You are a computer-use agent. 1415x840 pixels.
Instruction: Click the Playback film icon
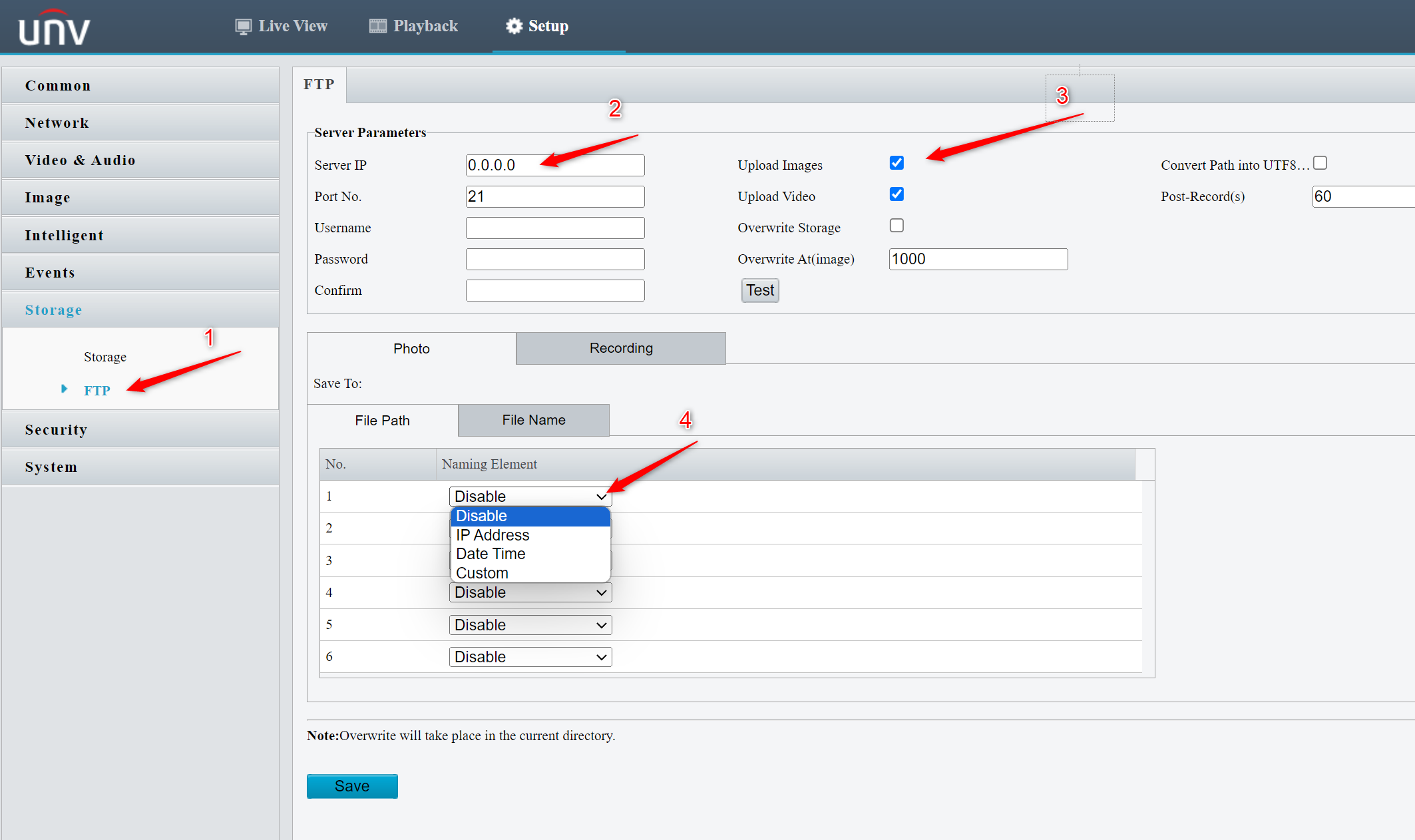pyautogui.click(x=378, y=26)
